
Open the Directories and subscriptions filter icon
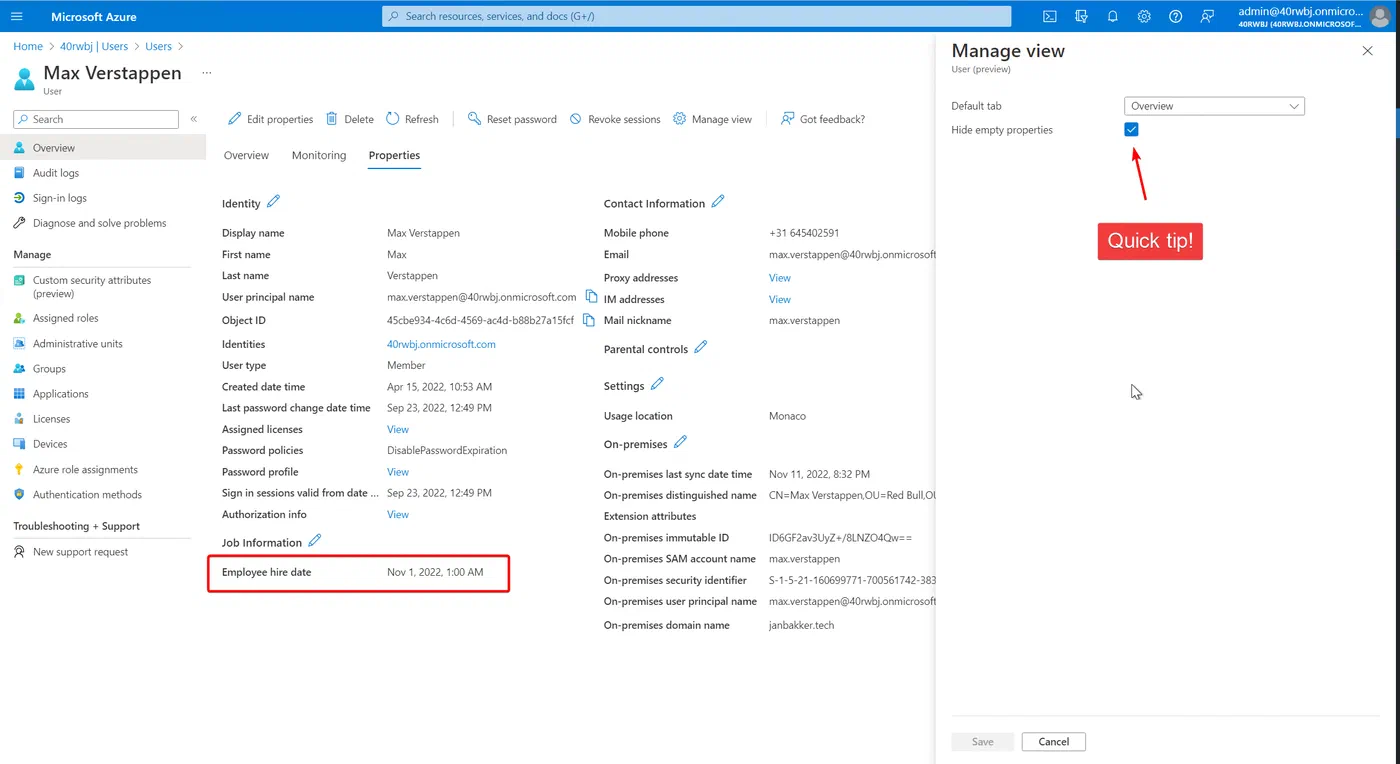1081,16
